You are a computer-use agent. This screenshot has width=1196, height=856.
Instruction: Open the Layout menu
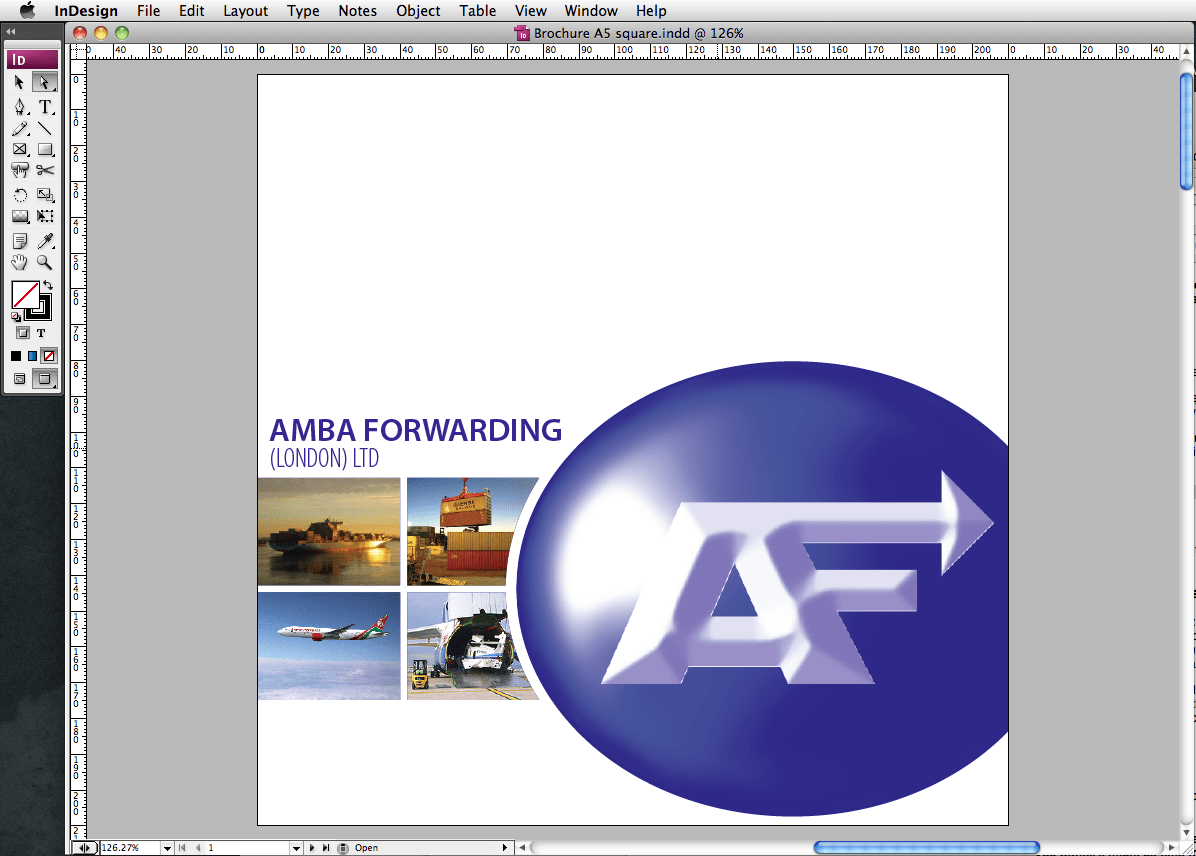246,11
